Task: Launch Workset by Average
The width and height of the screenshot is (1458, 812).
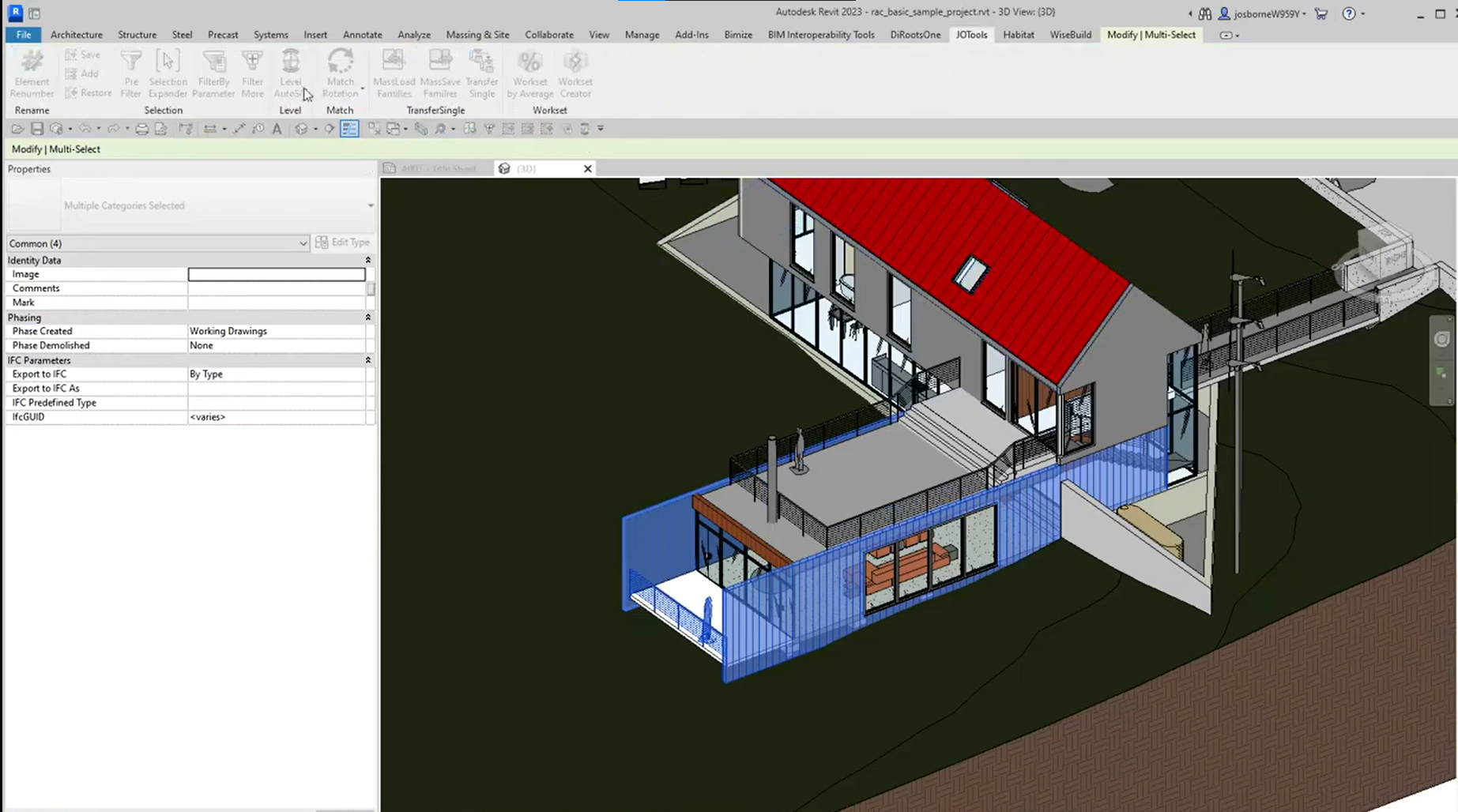Action: pos(529,74)
